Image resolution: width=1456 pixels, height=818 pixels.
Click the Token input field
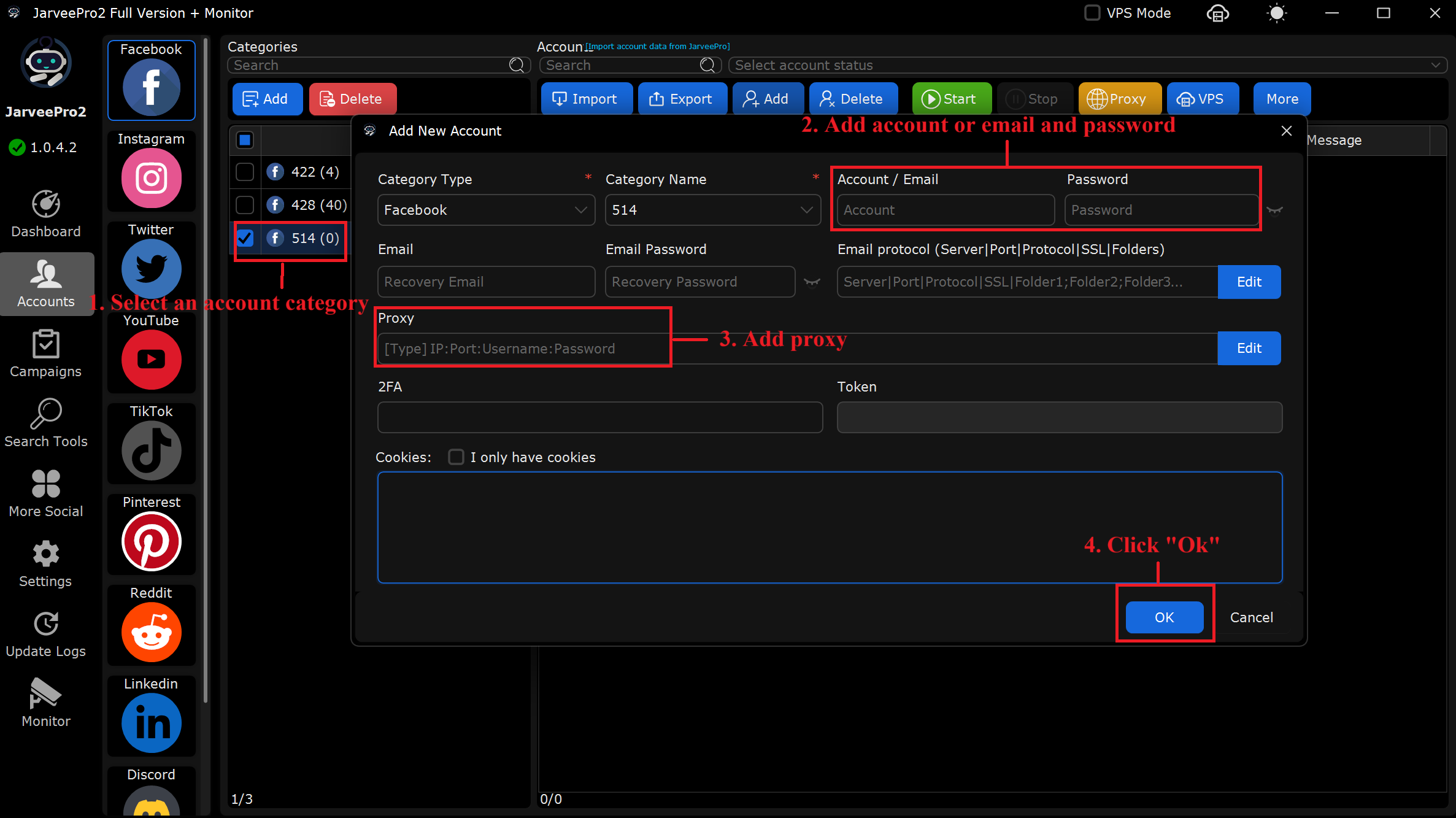tap(1060, 417)
